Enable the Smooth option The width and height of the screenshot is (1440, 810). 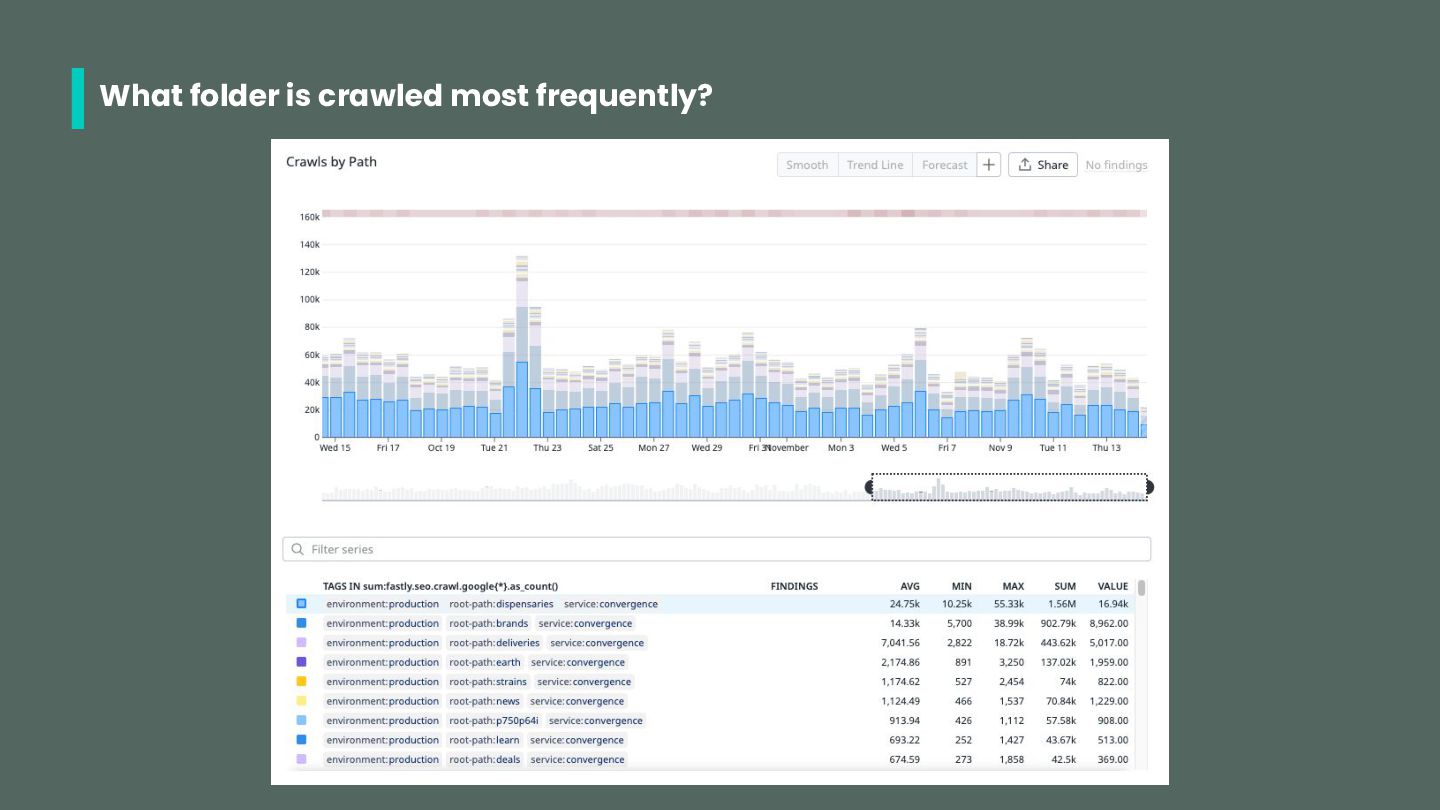click(807, 165)
